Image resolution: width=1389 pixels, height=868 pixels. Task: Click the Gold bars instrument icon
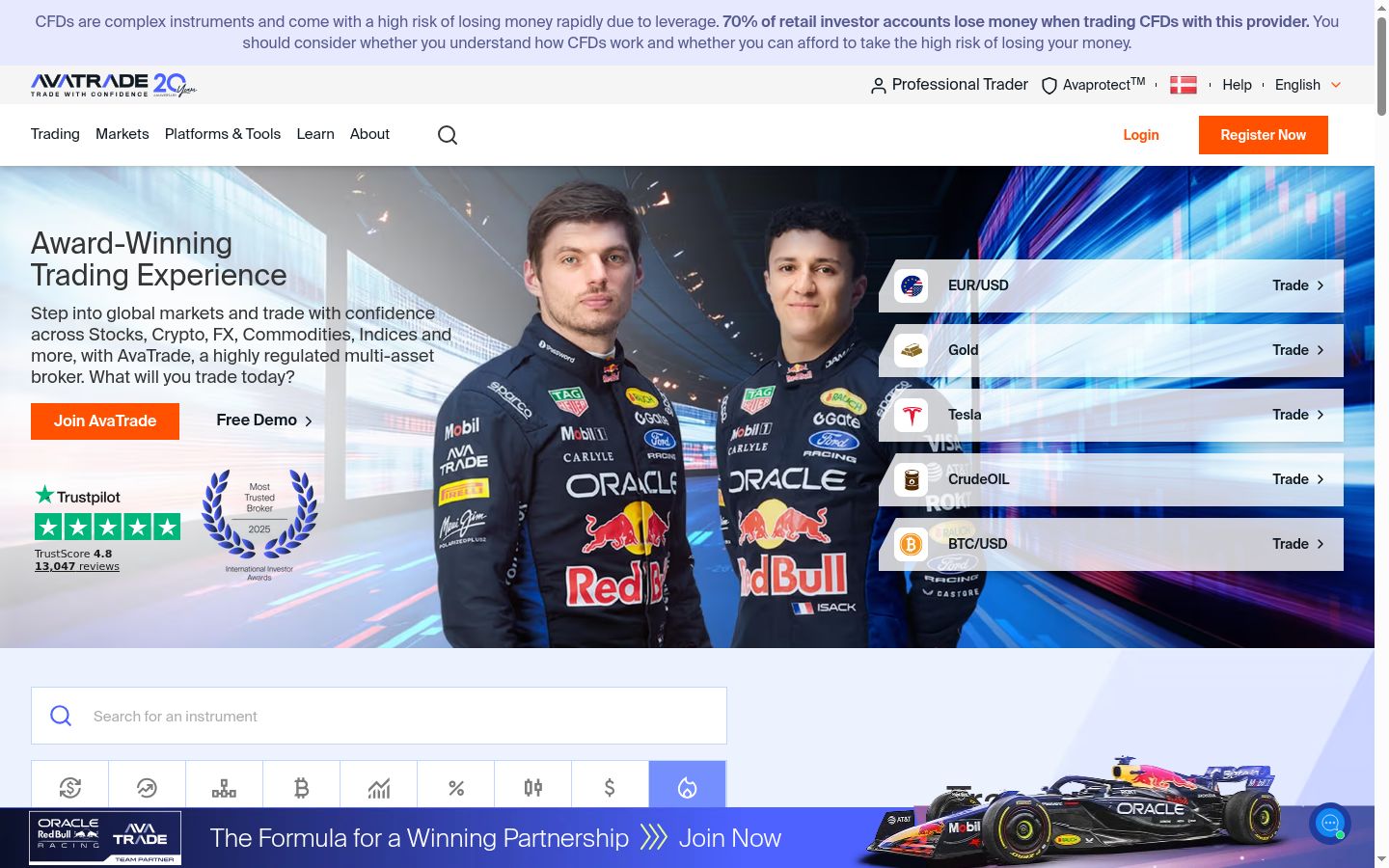click(912, 350)
